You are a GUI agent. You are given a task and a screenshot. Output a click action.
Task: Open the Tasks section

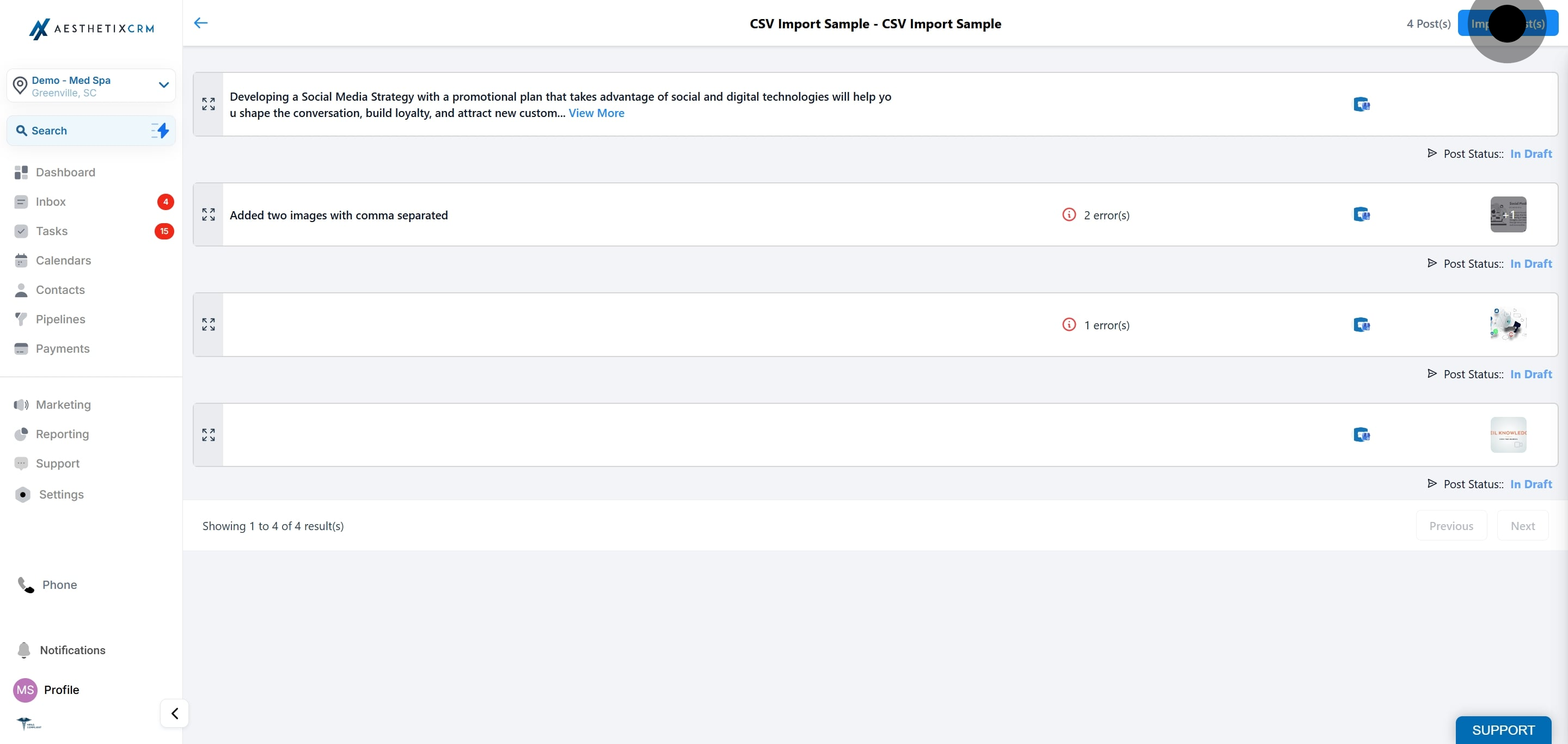coord(52,231)
